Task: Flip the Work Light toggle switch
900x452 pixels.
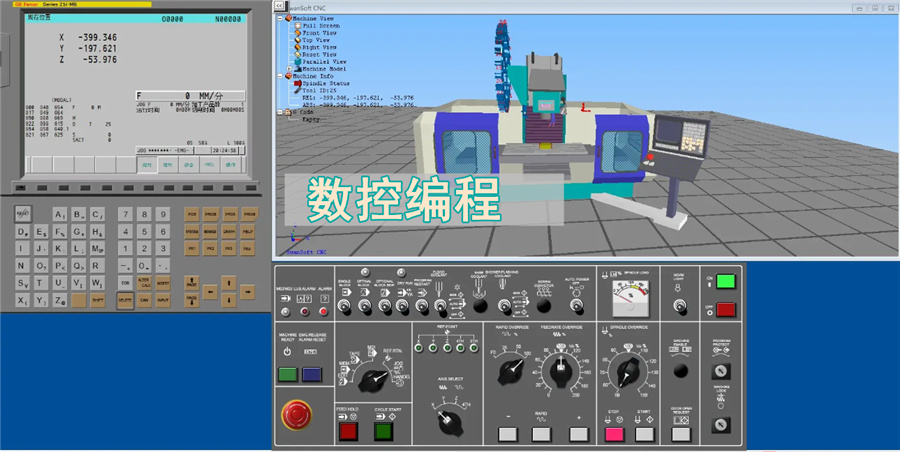Action: click(x=678, y=289)
